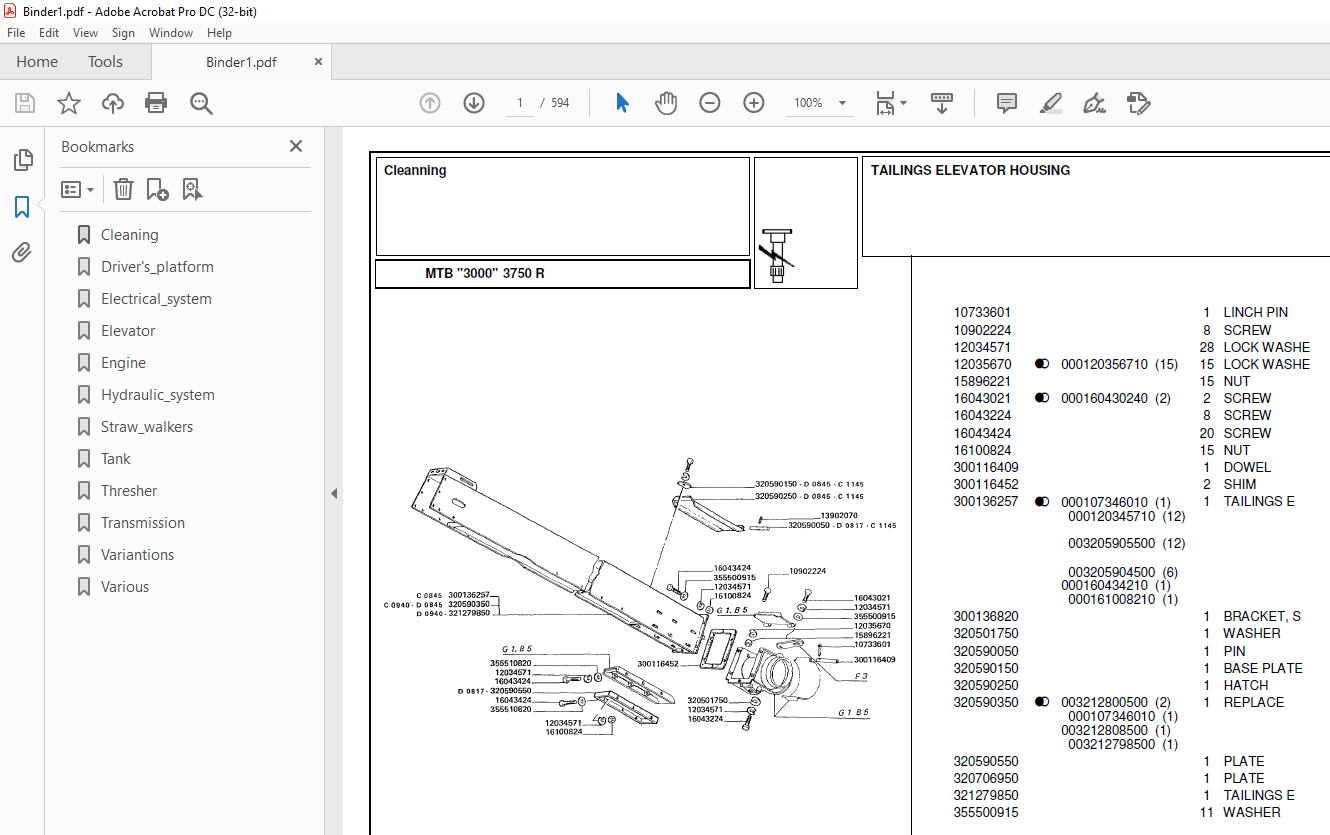Viewport: 1330px width, 835px height.
Task: Click the BASE PLATE description
Action: (1263, 669)
